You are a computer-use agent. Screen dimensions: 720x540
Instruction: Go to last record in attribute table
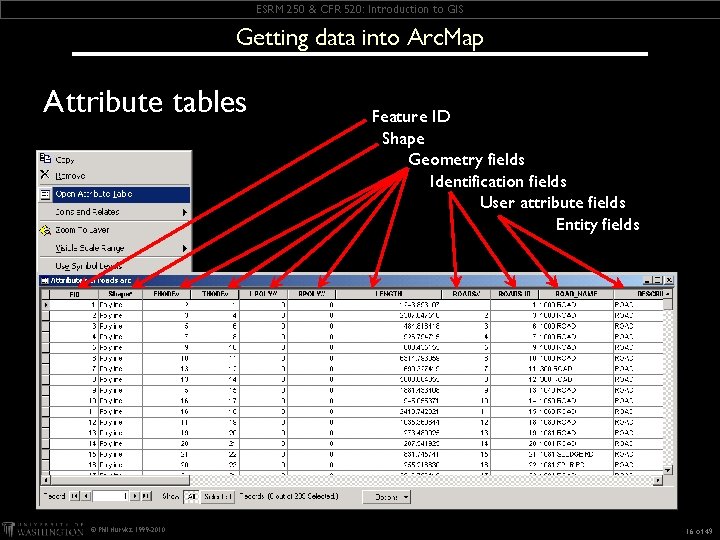[146, 496]
